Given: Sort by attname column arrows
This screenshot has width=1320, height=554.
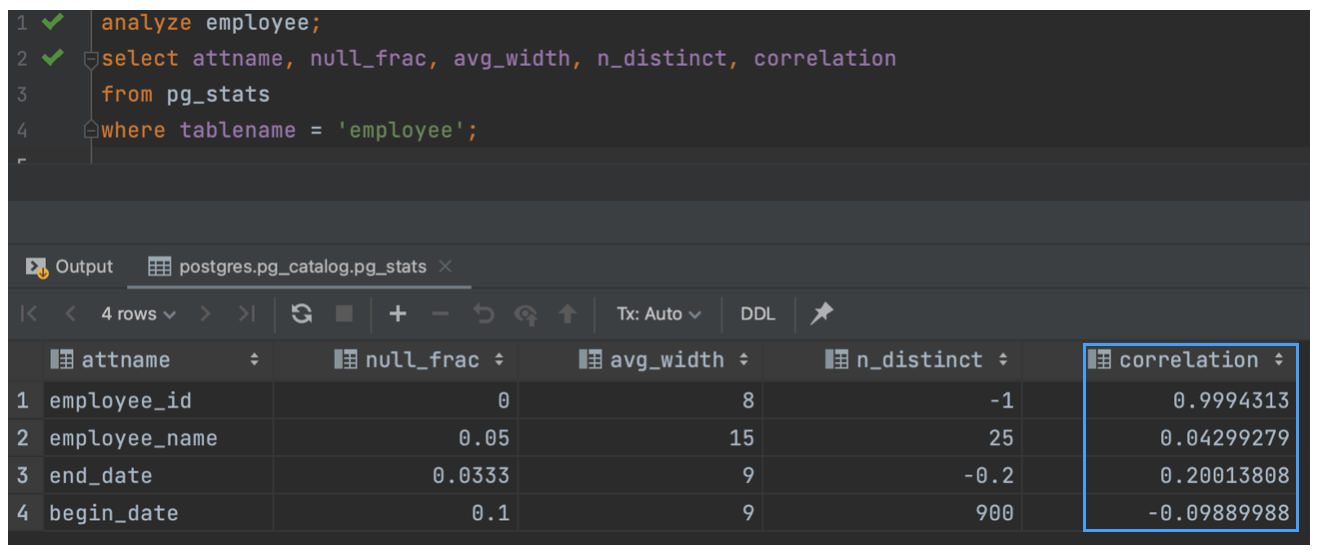Looking at the screenshot, I should (254, 360).
